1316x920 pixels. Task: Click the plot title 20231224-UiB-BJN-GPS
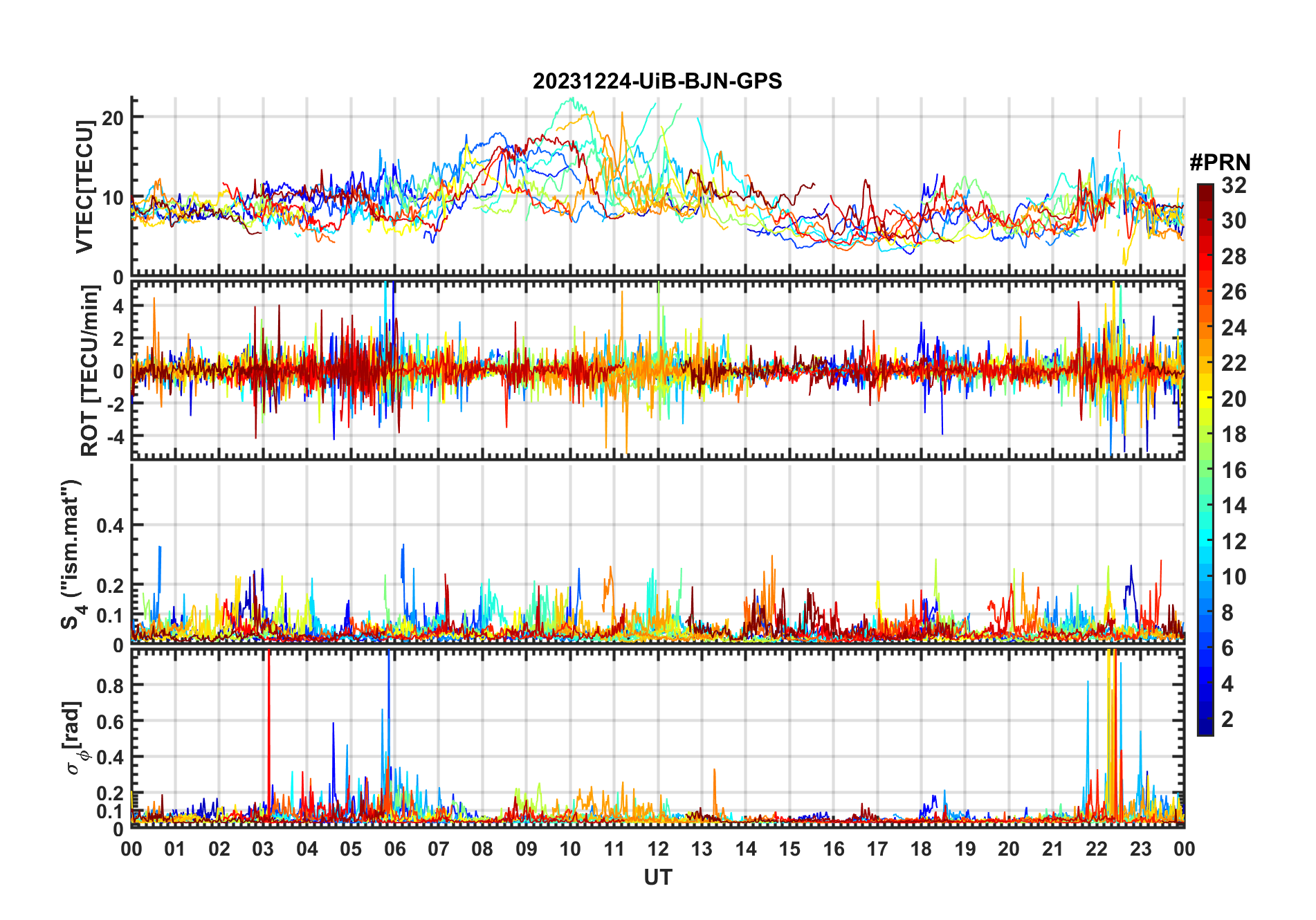[x=657, y=82]
